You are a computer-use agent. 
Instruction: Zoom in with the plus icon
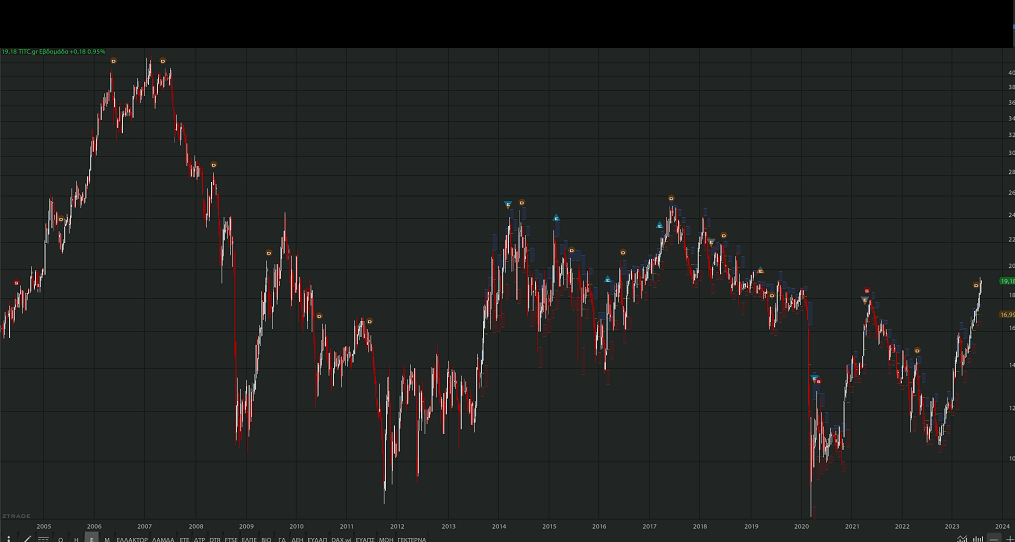(x=1010, y=538)
